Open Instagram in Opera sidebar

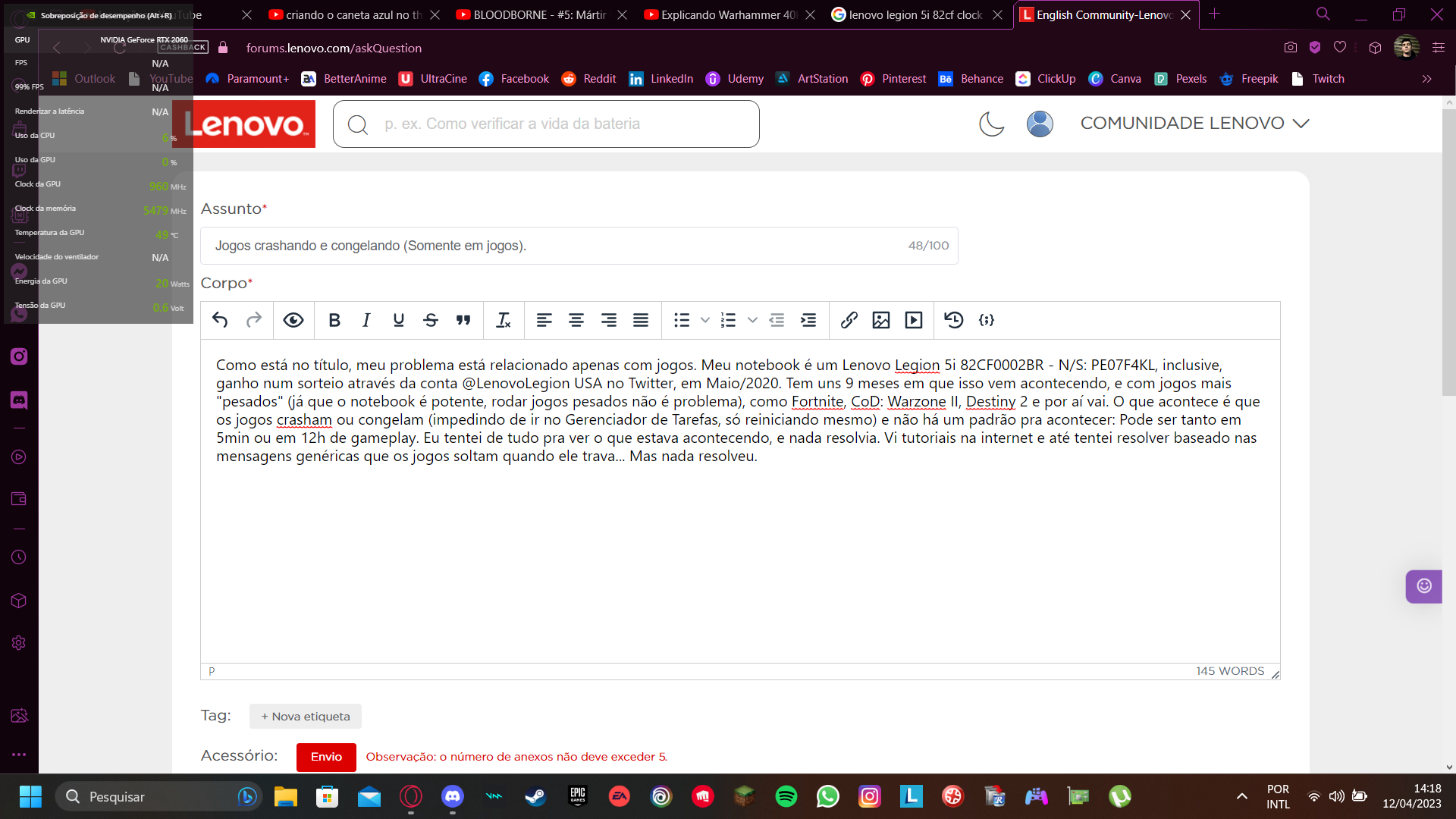pos(19,356)
